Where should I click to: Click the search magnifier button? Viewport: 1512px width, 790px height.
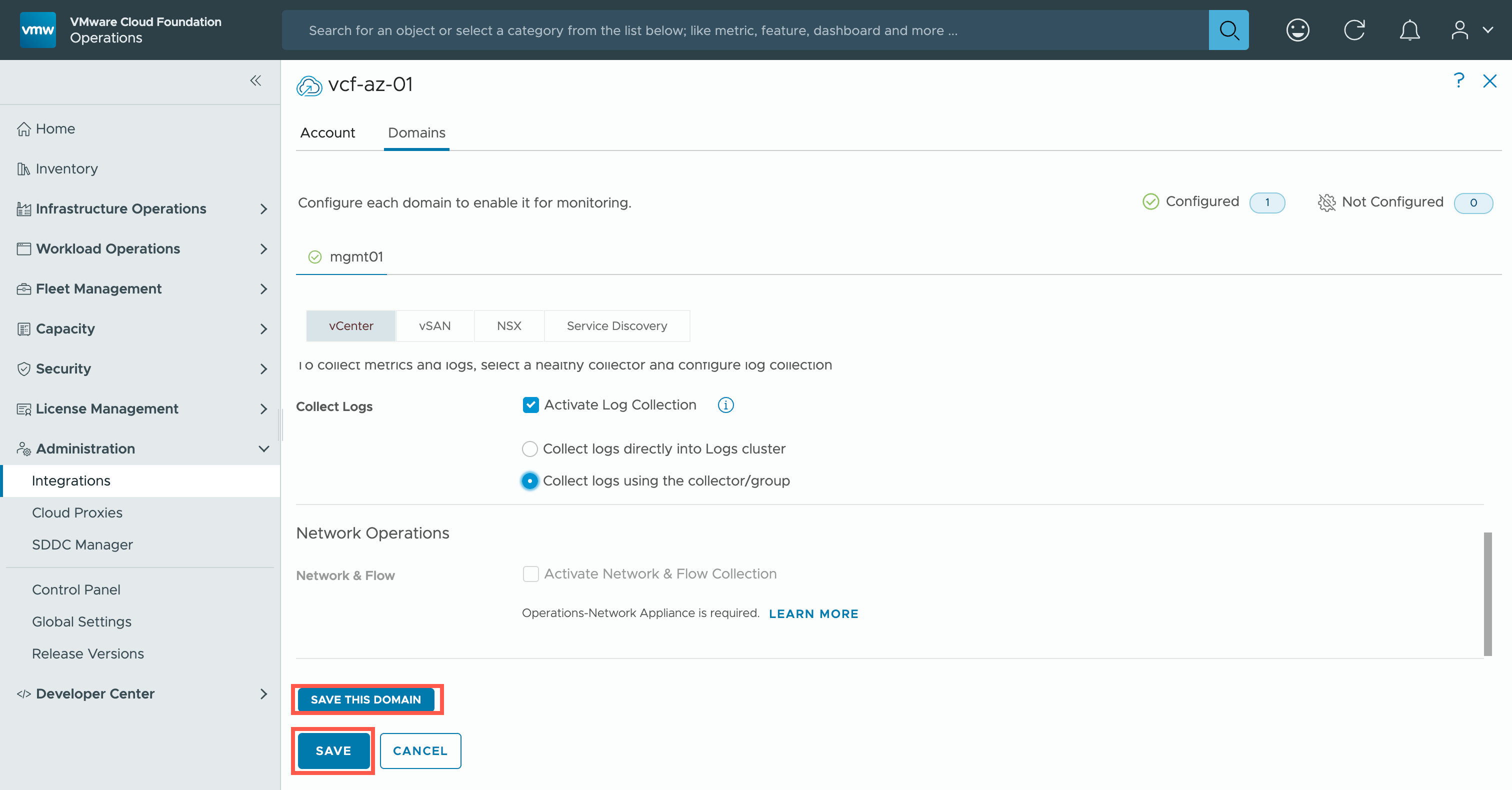[x=1228, y=30]
